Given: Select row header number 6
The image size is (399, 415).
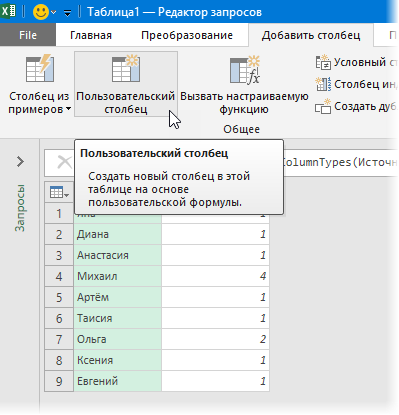Looking at the screenshot, I should pyautogui.click(x=59, y=318).
